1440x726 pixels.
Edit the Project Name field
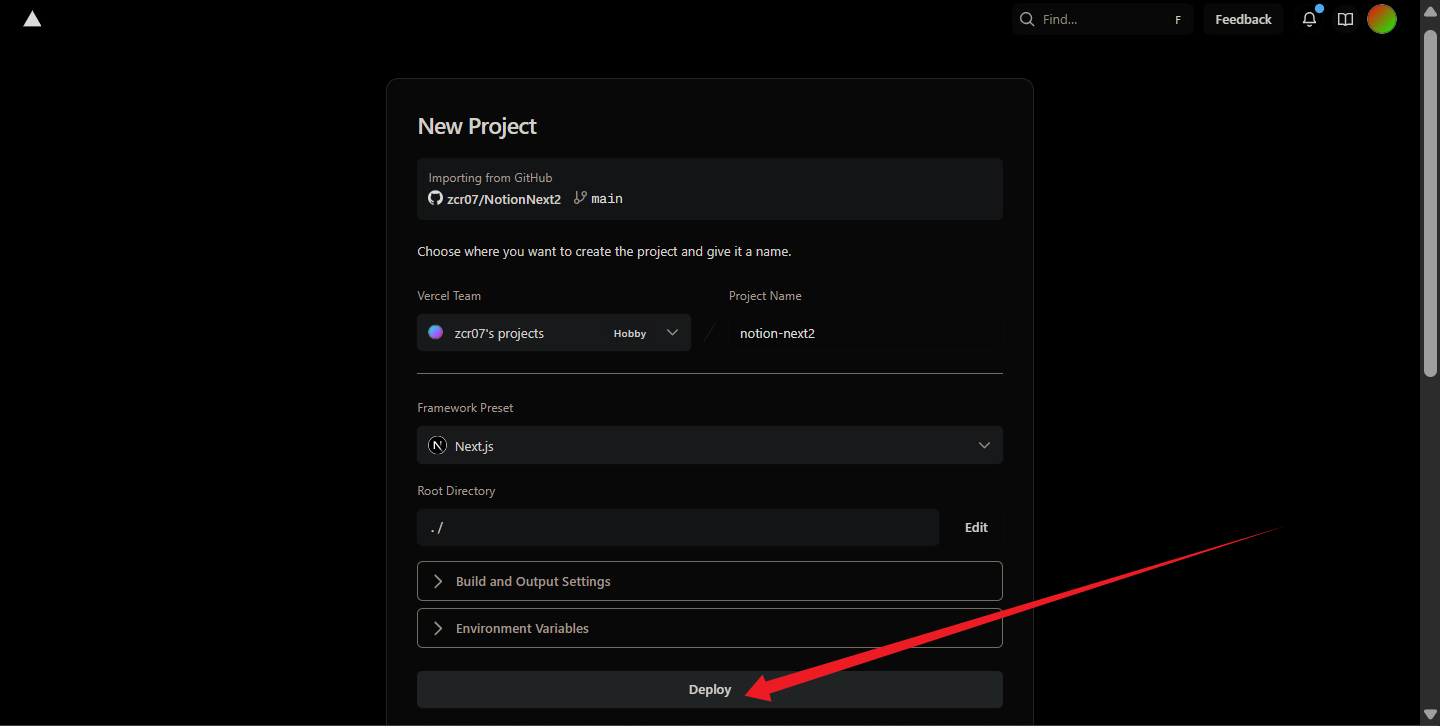tap(866, 333)
